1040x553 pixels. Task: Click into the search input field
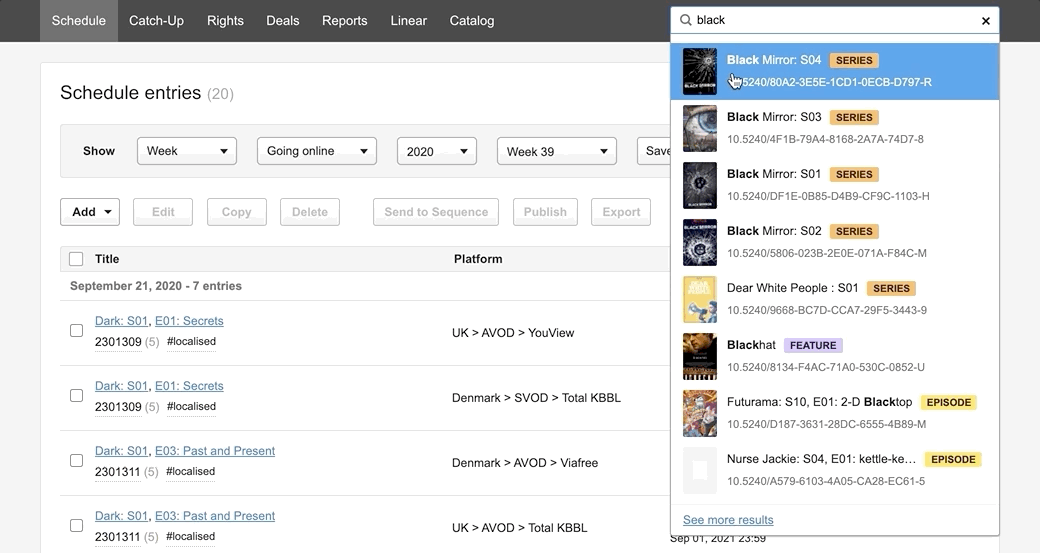pos(830,20)
